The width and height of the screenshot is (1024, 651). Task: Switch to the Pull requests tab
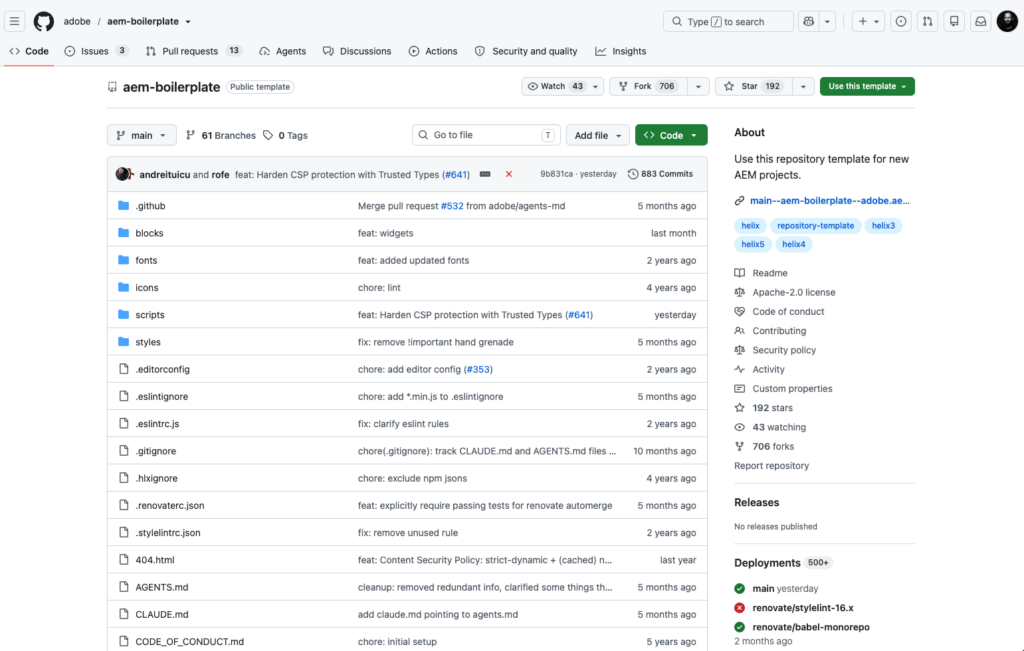tap(194, 51)
